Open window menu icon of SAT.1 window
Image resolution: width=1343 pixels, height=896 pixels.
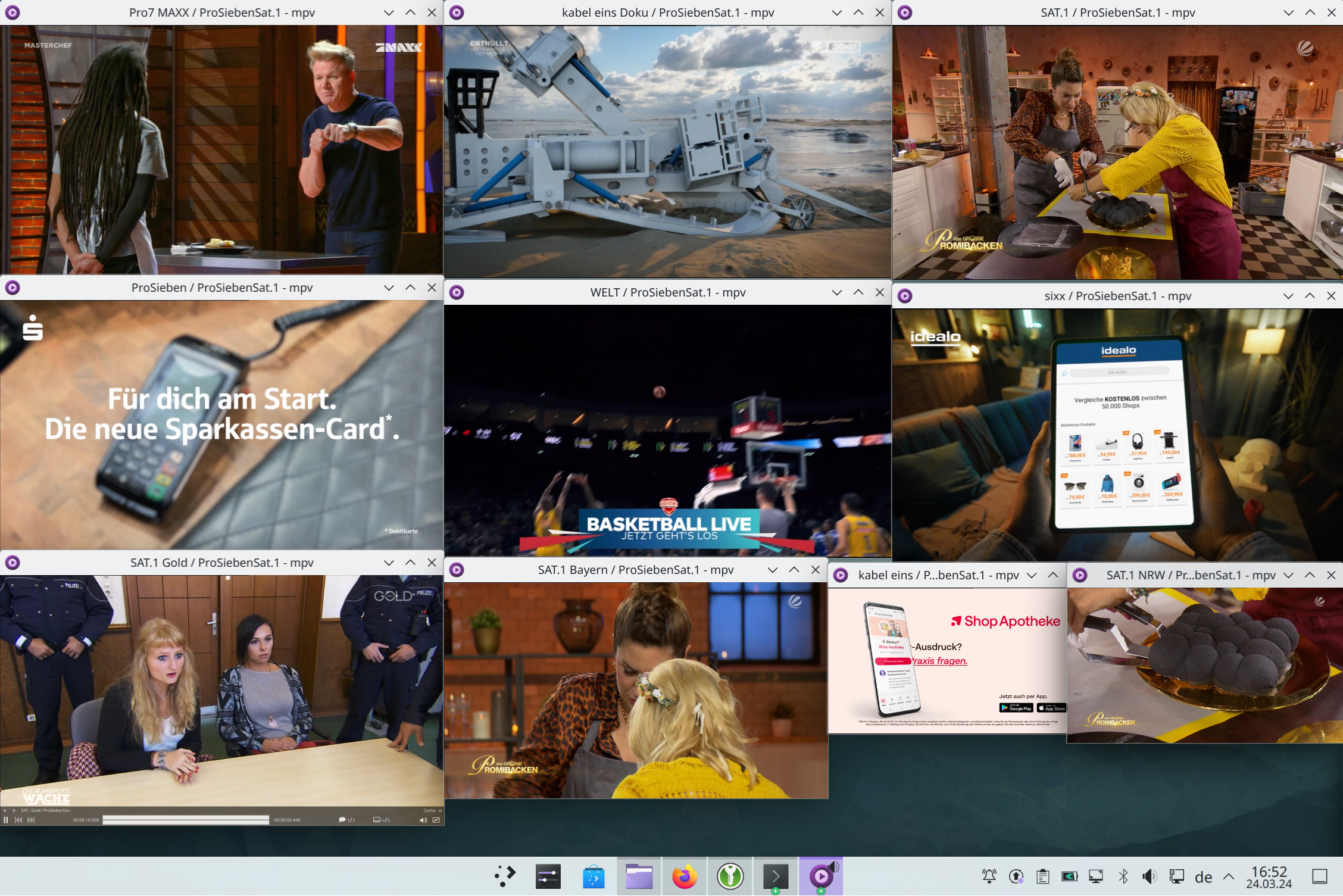pyautogui.click(x=905, y=13)
